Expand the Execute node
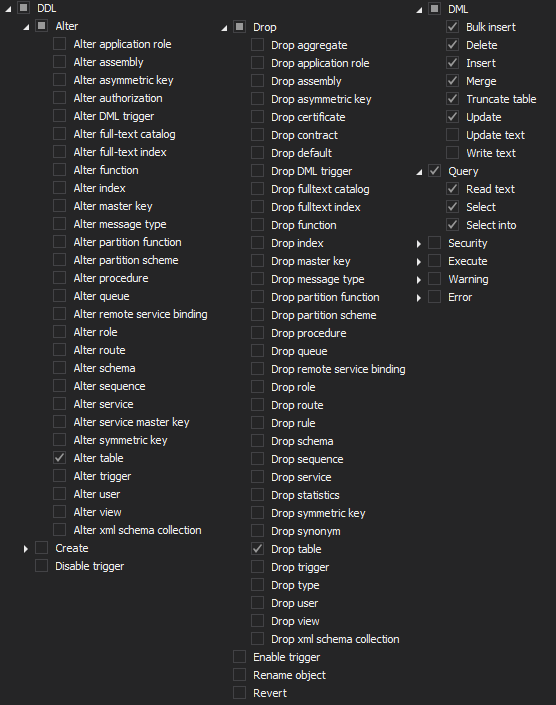This screenshot has width=556, height=705. (418, 262)
